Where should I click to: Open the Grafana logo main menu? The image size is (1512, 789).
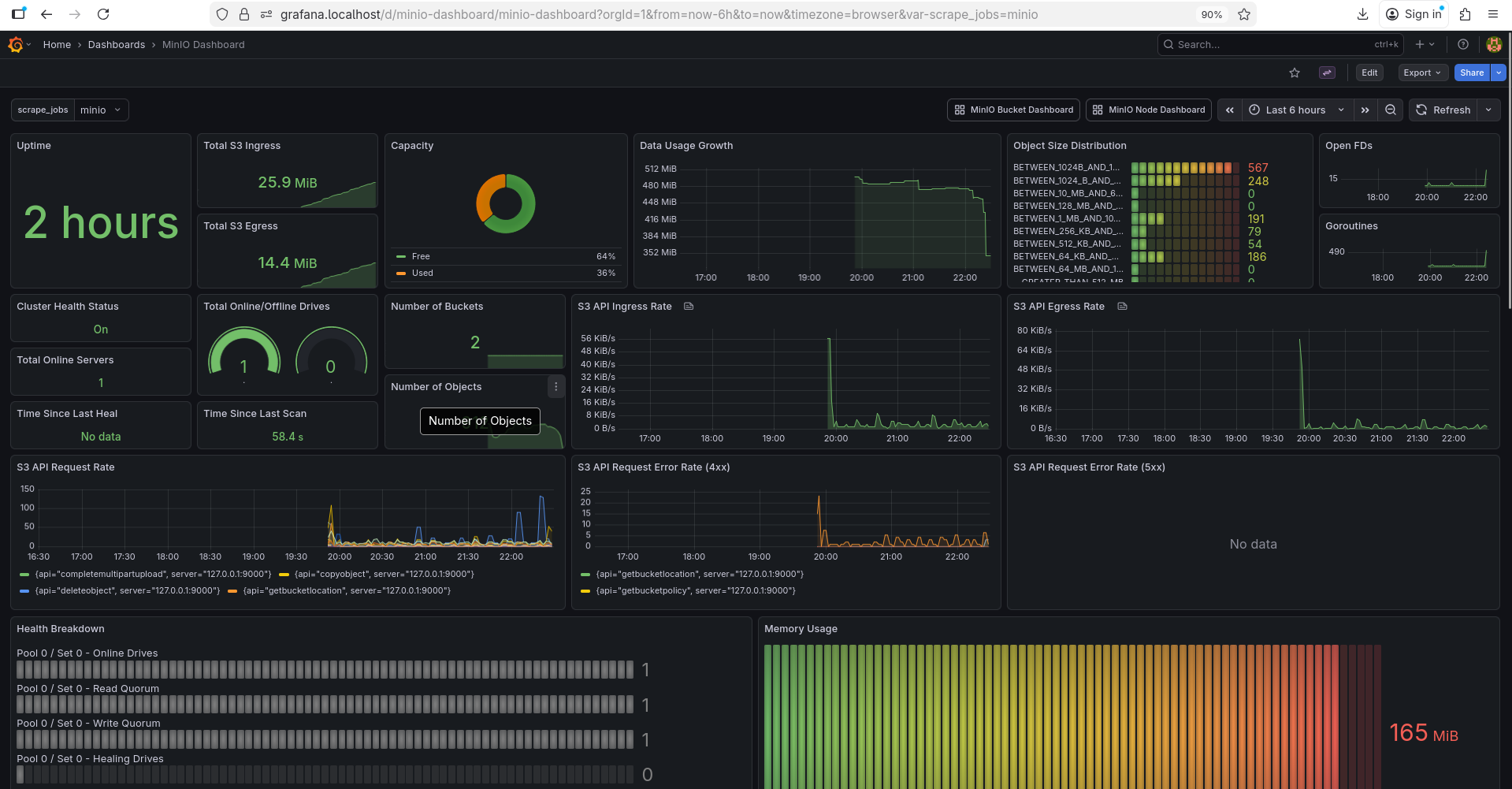point(16,45)
